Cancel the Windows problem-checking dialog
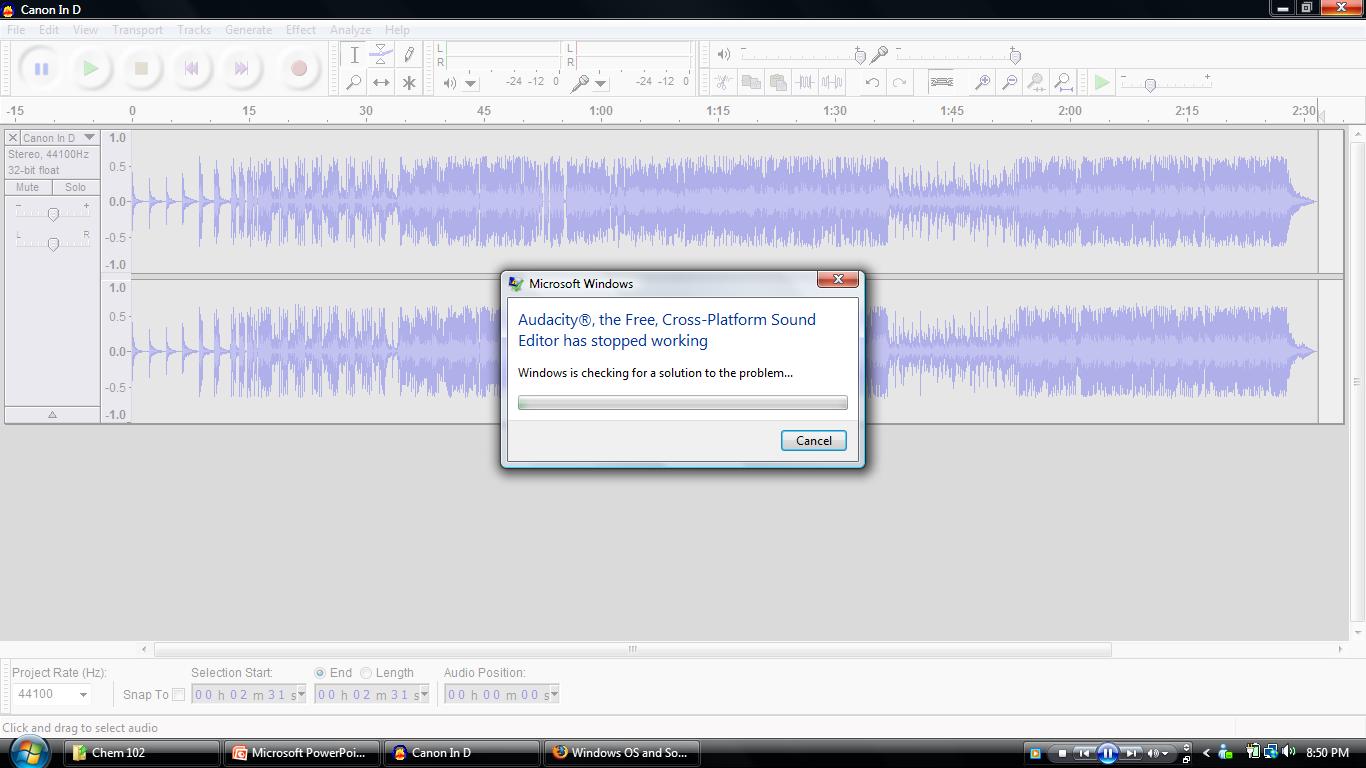 (813, 441)
